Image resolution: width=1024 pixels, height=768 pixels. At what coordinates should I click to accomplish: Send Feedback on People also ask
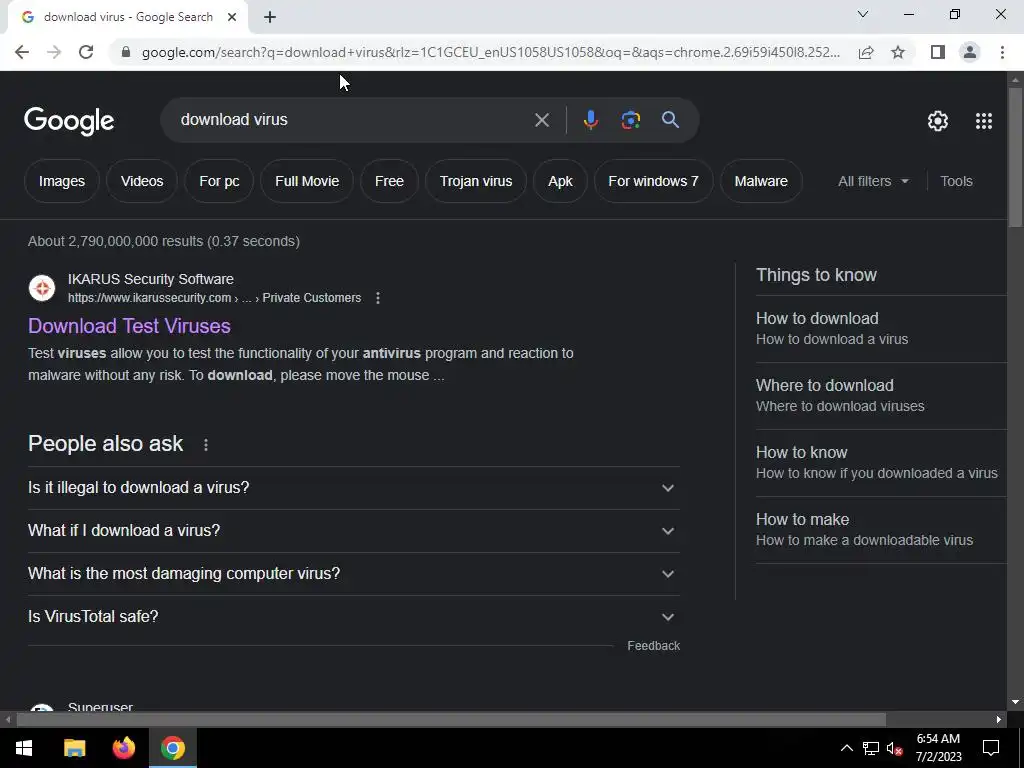click(654, 646)
